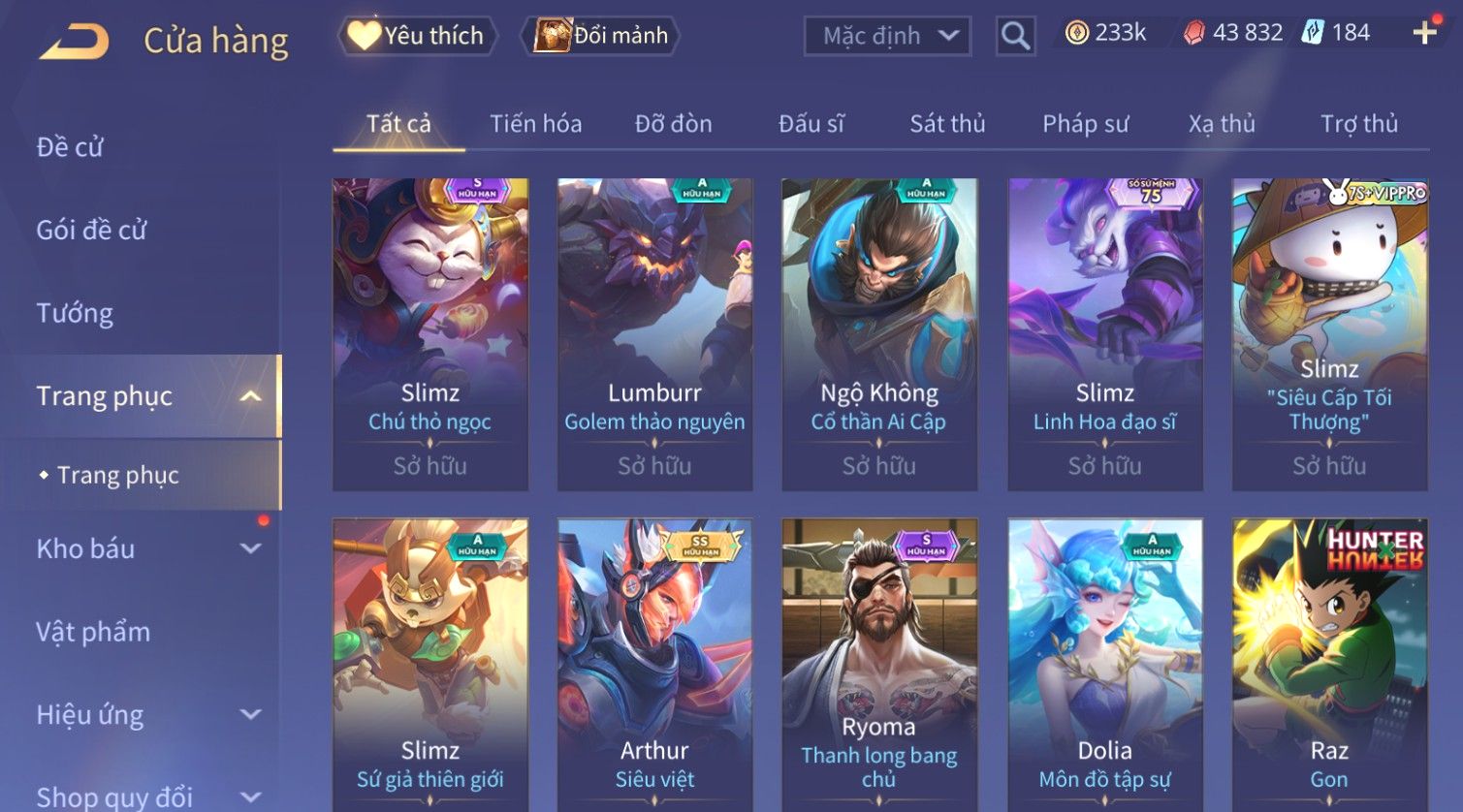
Task: Select the Ngộ Không Cổ thần Ai Cập card
Action: (x=879, y=334)
